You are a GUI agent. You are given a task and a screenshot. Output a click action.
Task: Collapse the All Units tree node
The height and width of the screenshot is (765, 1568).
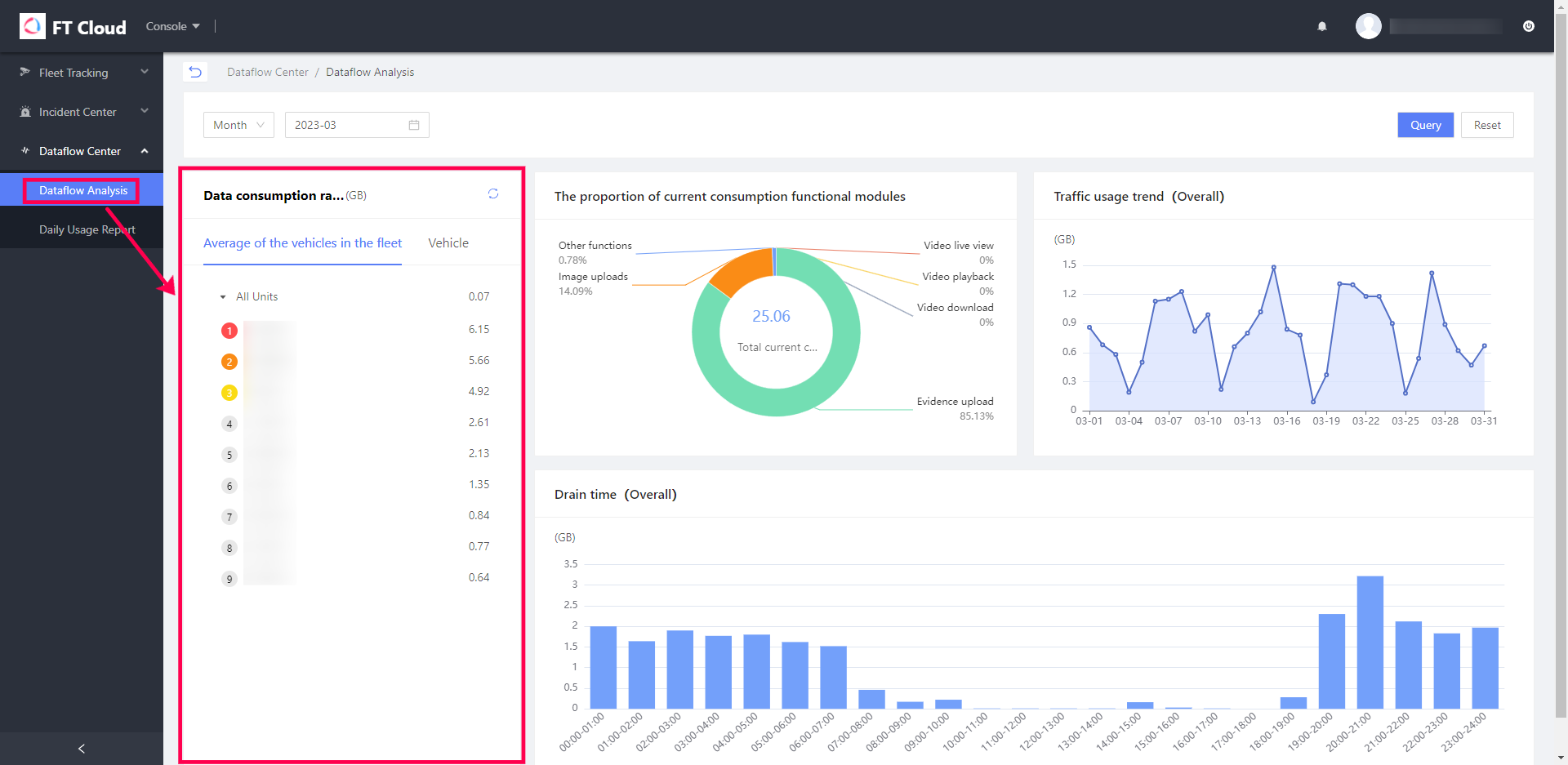223,297
